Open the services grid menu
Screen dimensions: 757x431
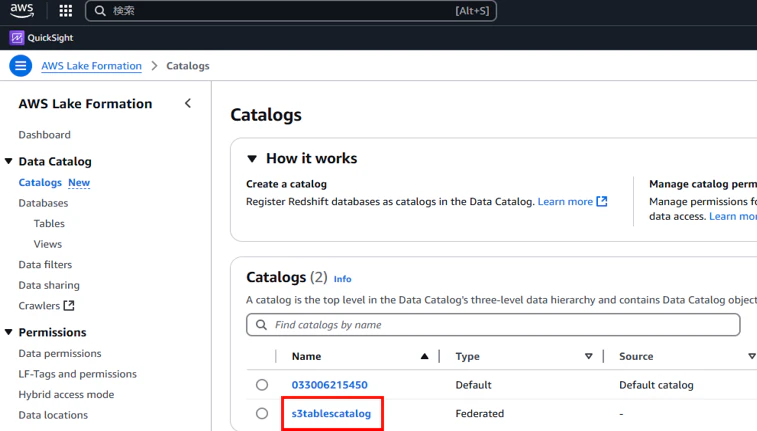[x=66, y=11]
